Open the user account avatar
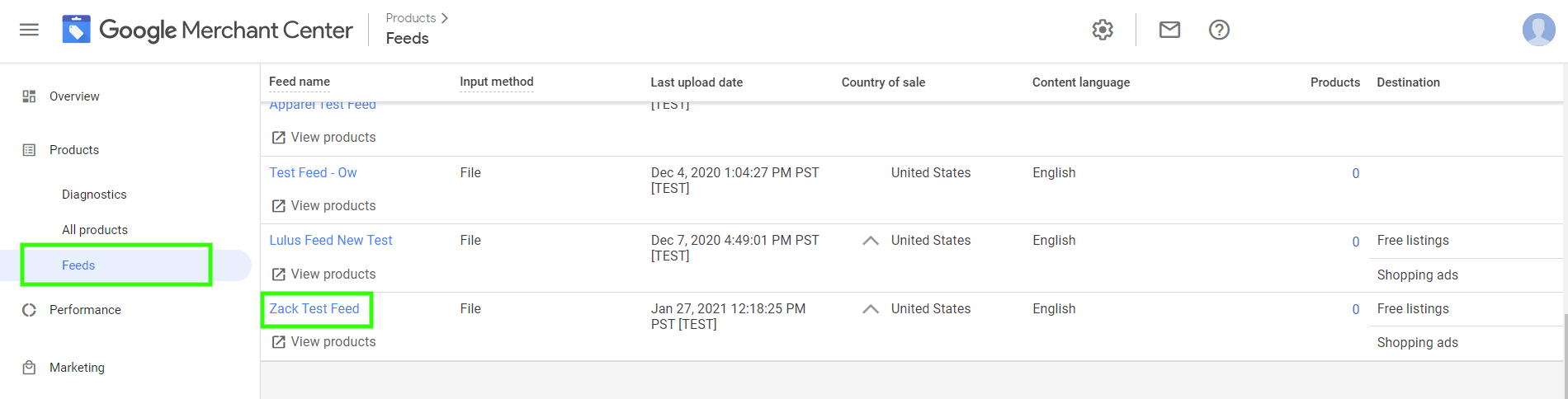 click(1538, 30)
